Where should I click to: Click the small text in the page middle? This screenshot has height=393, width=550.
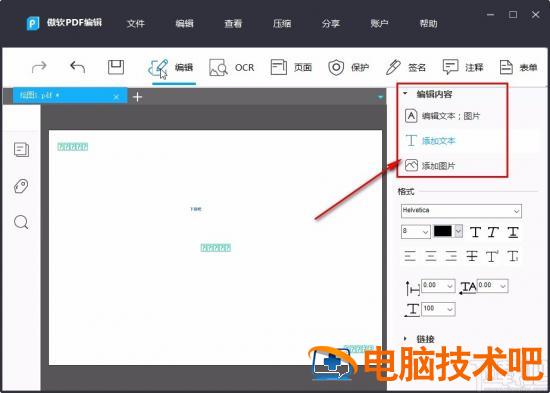point(196,209)
